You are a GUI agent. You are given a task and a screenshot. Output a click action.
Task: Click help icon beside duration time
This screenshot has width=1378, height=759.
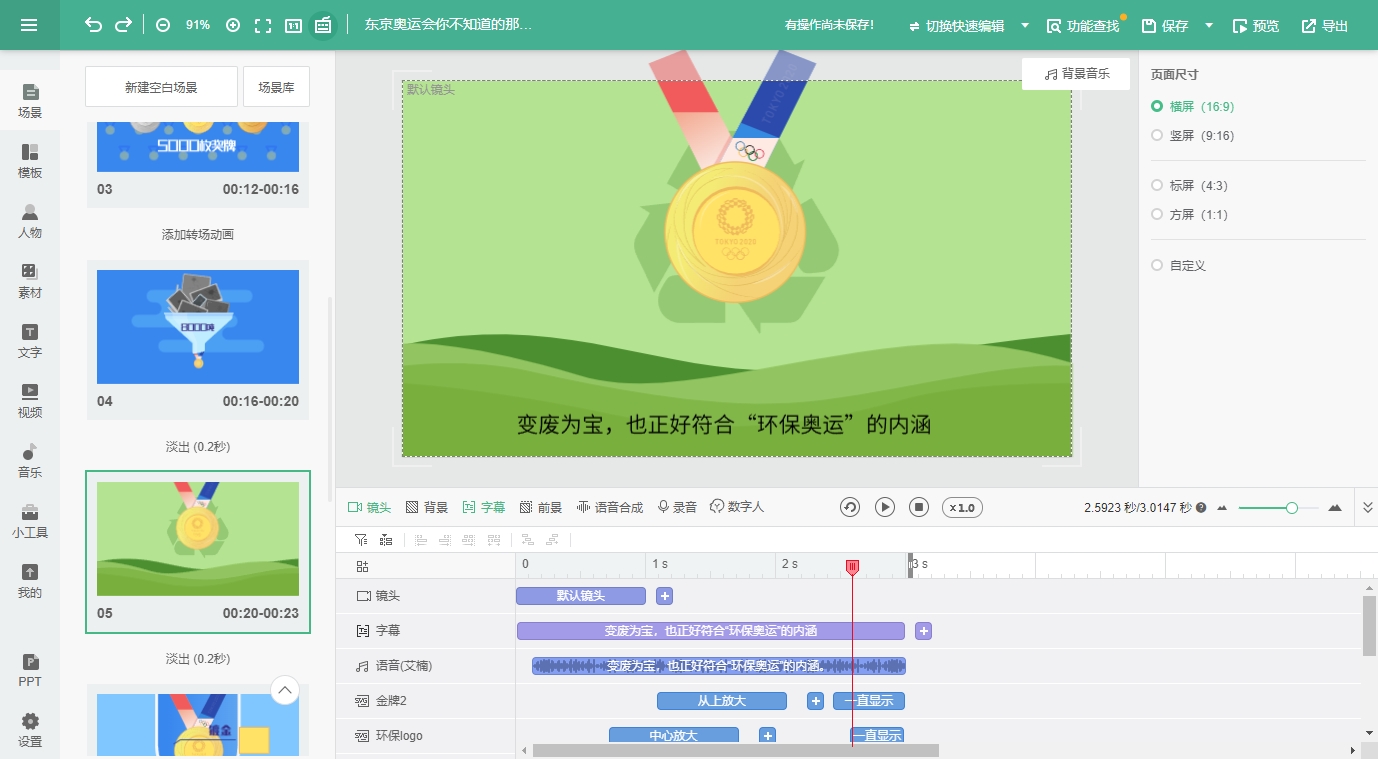click(x=1201, y=508)
